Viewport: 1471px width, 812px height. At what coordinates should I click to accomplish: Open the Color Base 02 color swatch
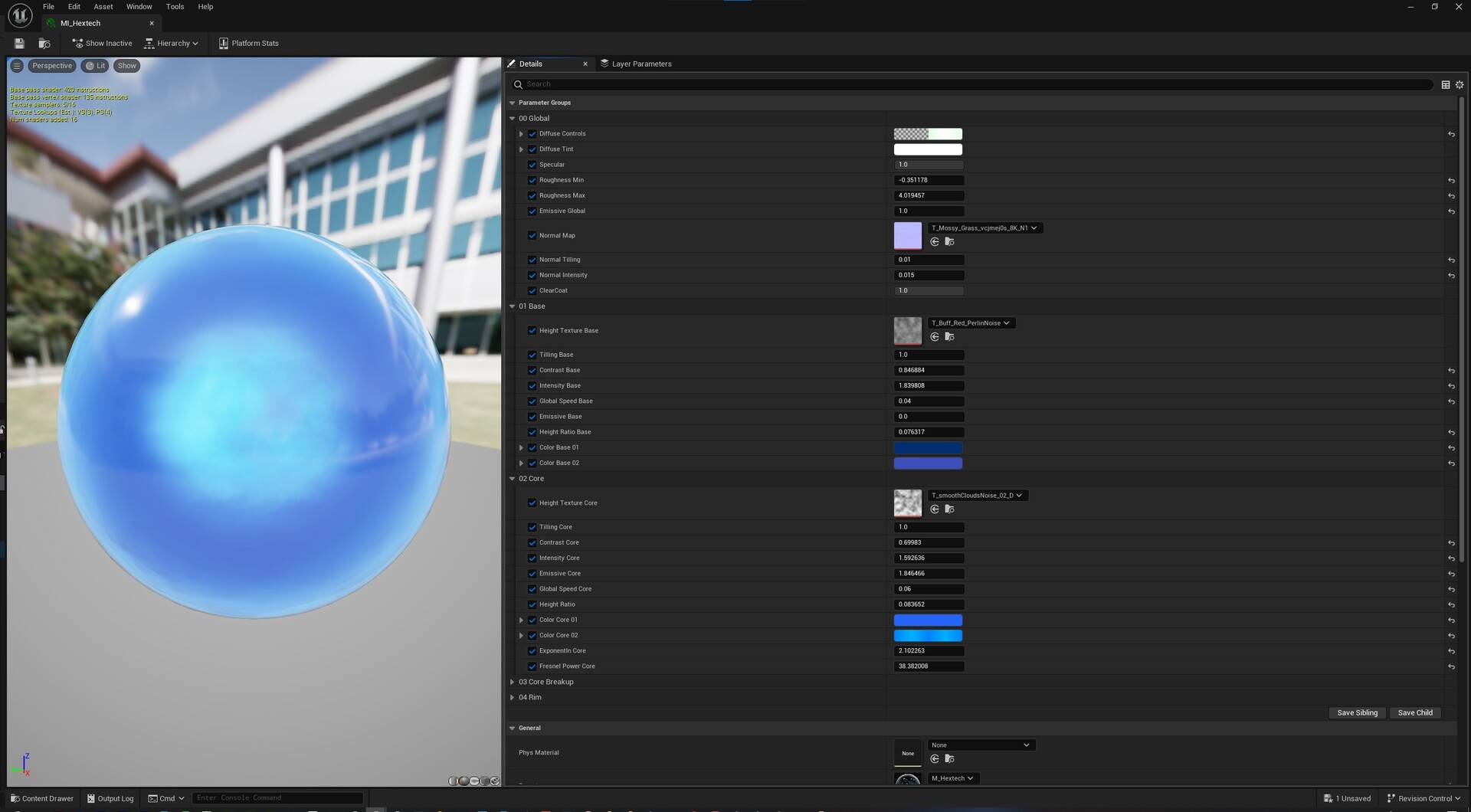[x=928, y=463]
